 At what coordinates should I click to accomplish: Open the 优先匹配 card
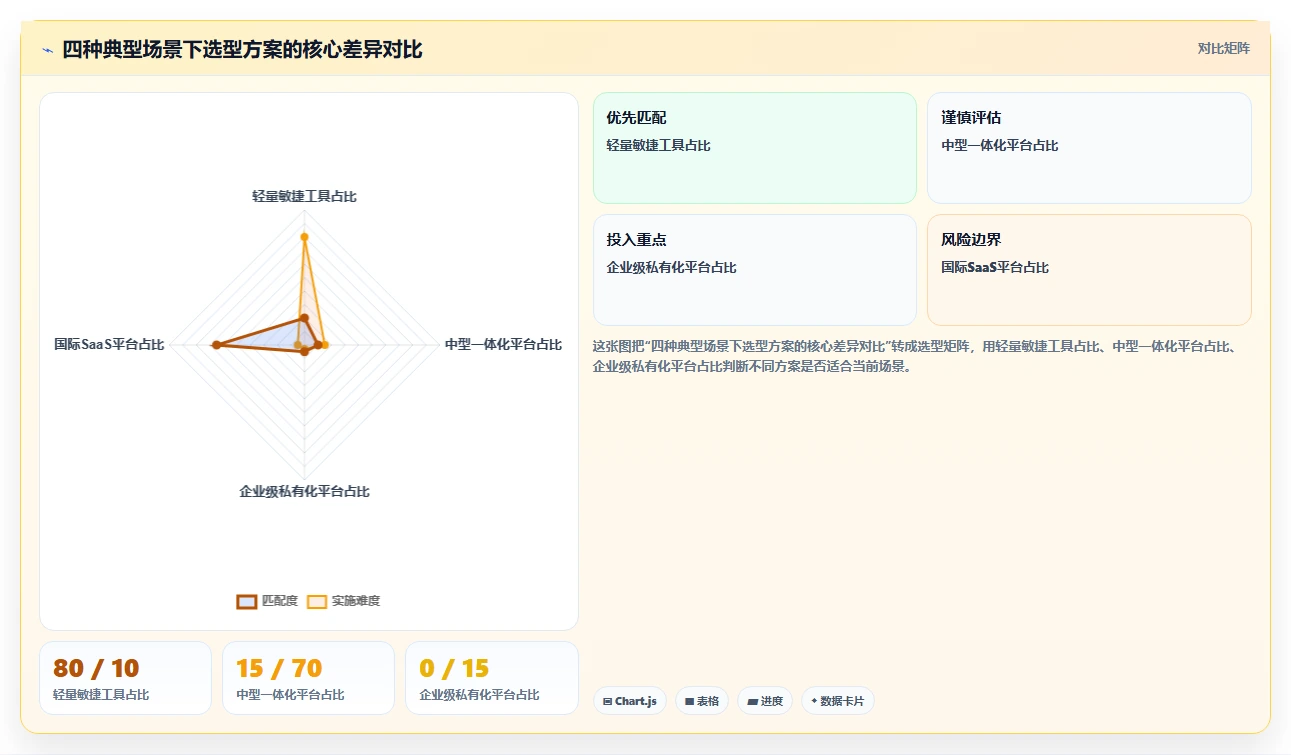(x=755, y=148)
